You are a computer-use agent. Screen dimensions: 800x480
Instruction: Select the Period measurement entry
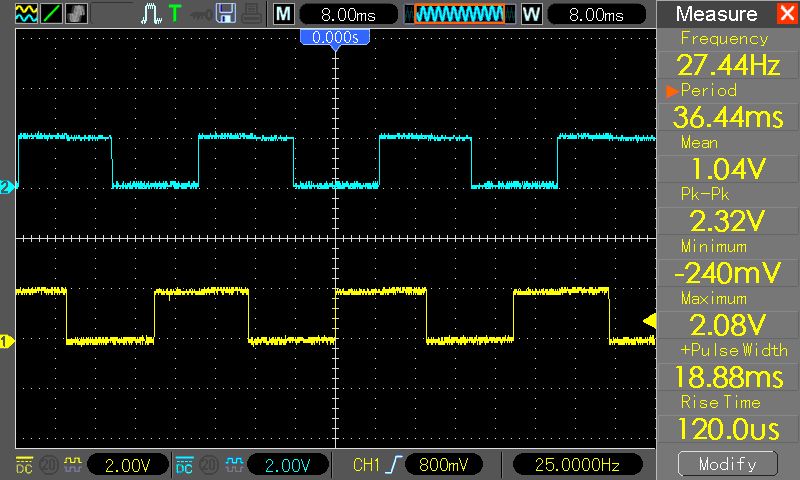(709, 90)
